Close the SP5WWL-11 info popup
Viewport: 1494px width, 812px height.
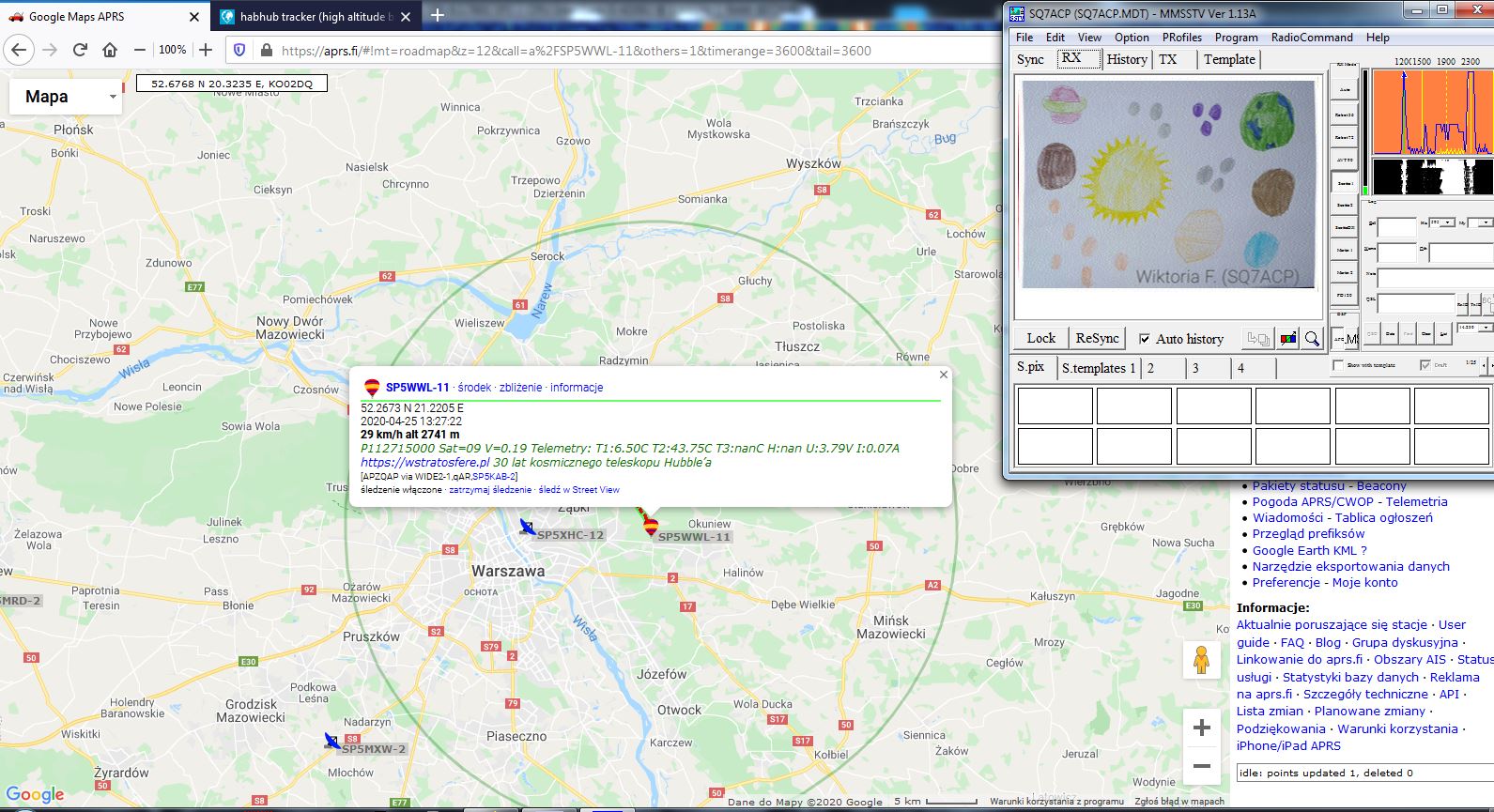tap(944, 375)
